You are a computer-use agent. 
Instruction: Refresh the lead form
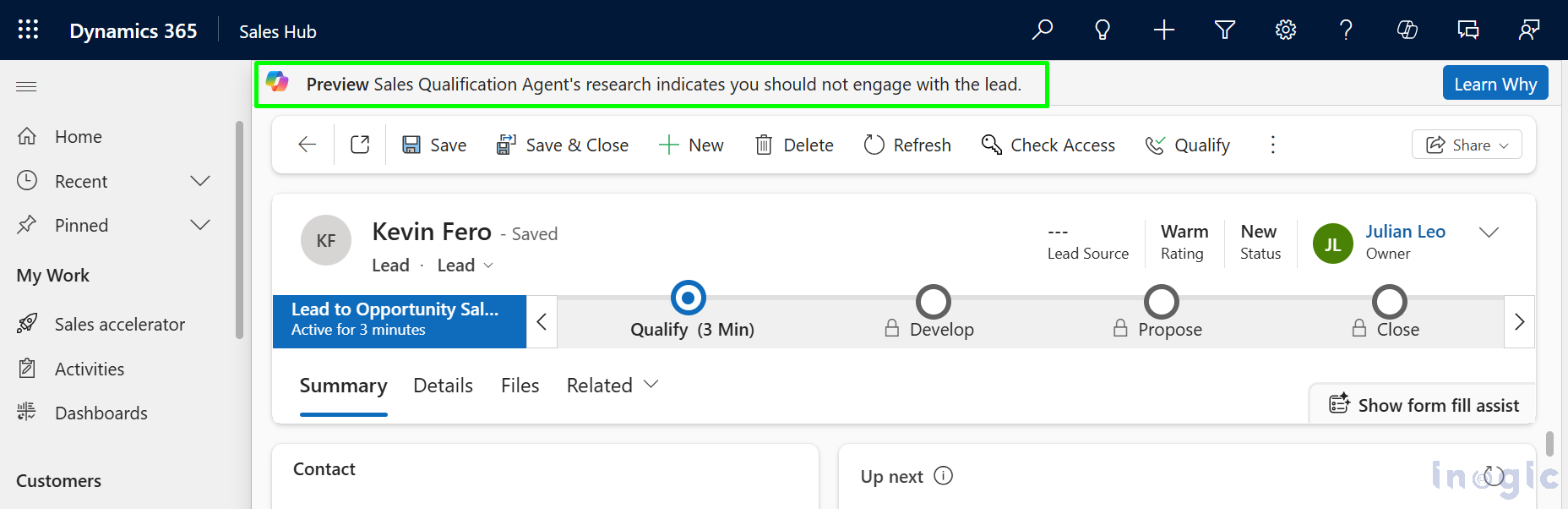pos(907,145)
